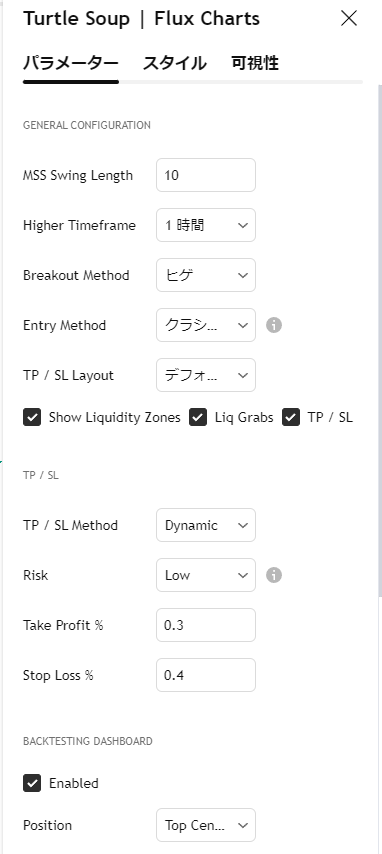This screenshot has width=382, height=854.
Task: Open the TP / SL Layout dropdown
Action: tap(206, 375)
